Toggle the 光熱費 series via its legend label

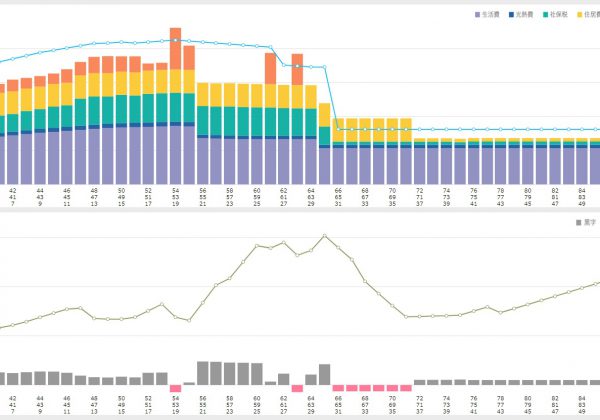pyautogui.click(x=525, y=15)
